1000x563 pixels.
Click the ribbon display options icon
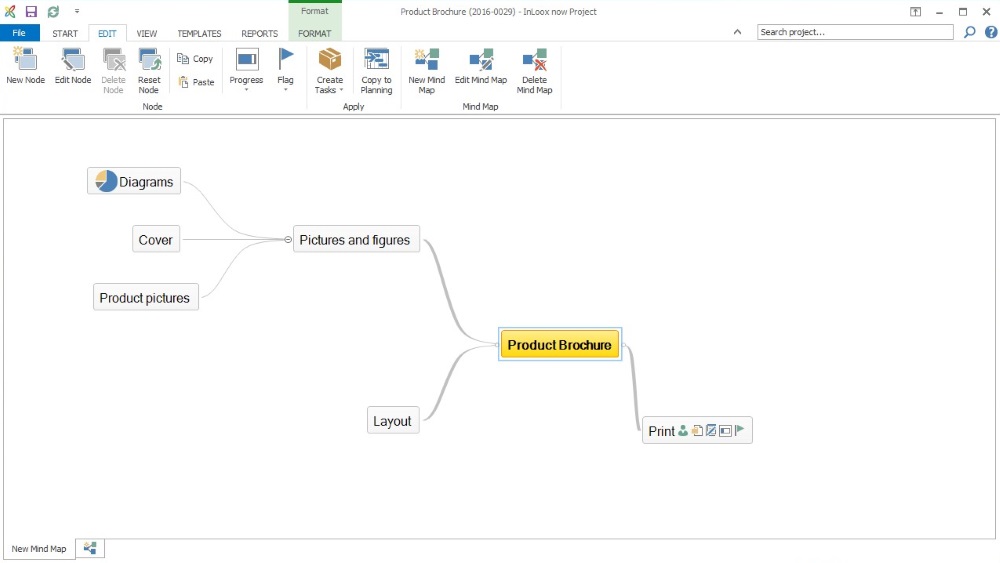tap(915, 11)
